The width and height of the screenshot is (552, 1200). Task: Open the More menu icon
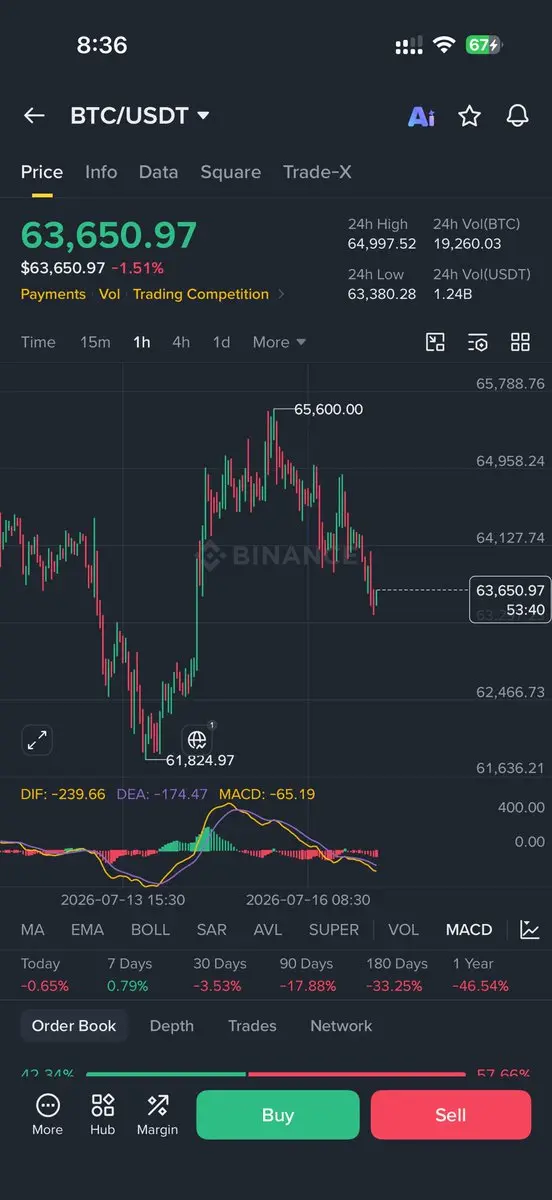47,1114
